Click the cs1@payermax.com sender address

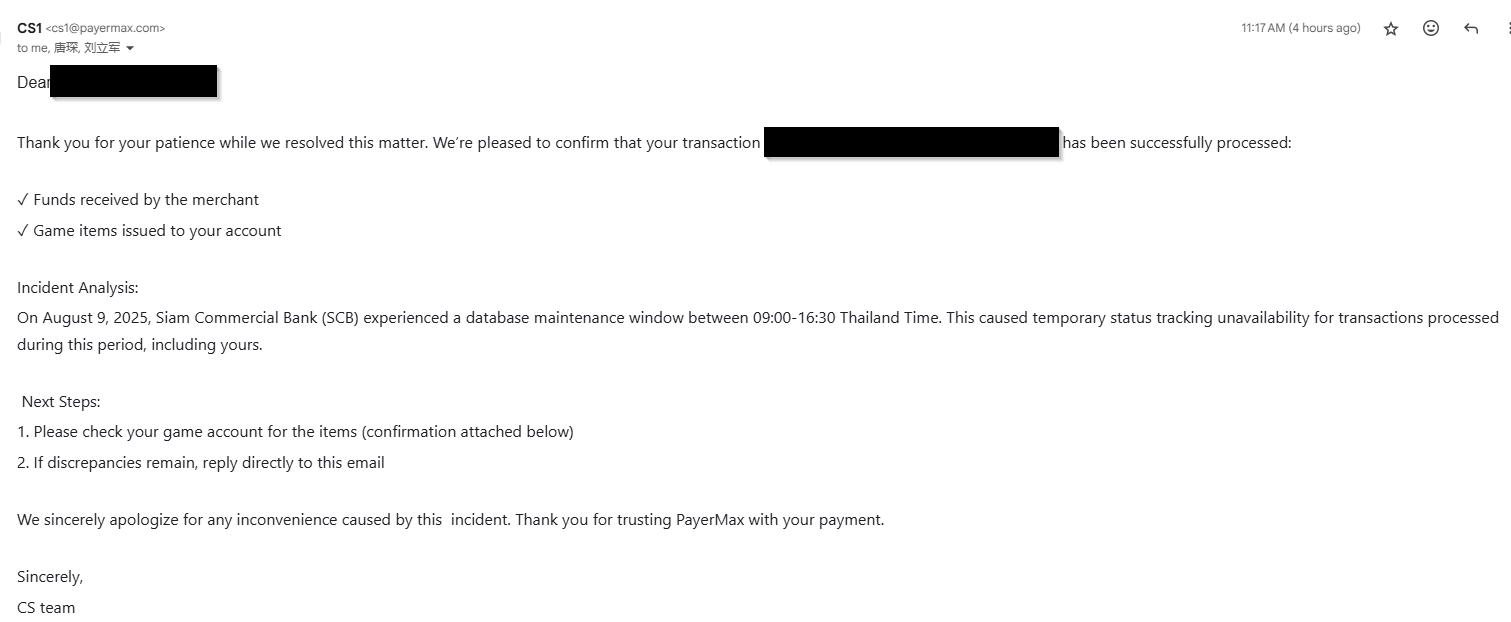tap(105, 29)
